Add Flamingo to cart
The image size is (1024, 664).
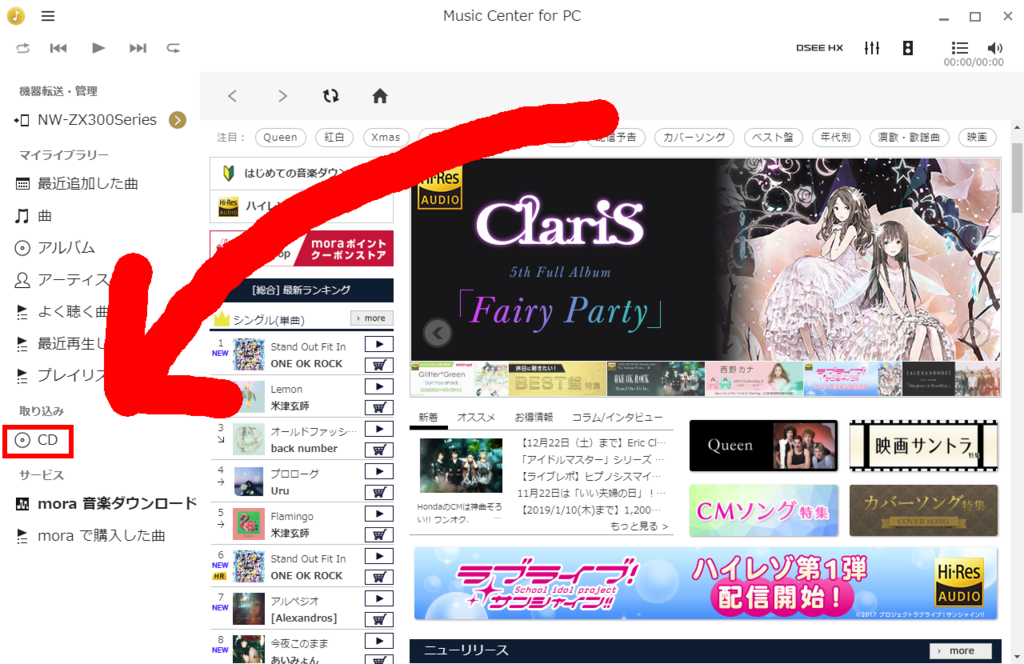click(x=379, y=535)
